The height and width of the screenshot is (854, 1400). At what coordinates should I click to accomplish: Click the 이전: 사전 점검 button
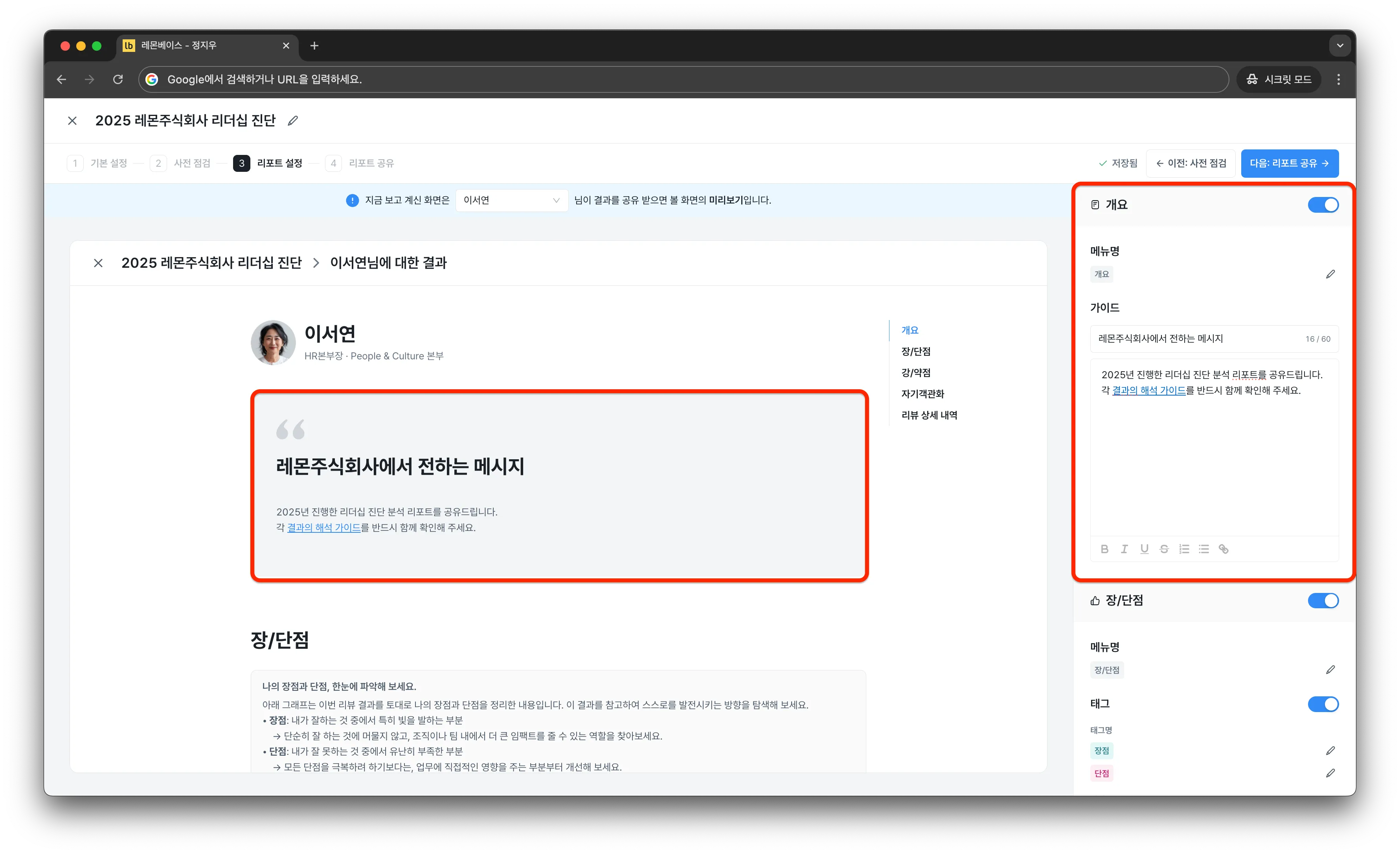tap(1191, 163)
